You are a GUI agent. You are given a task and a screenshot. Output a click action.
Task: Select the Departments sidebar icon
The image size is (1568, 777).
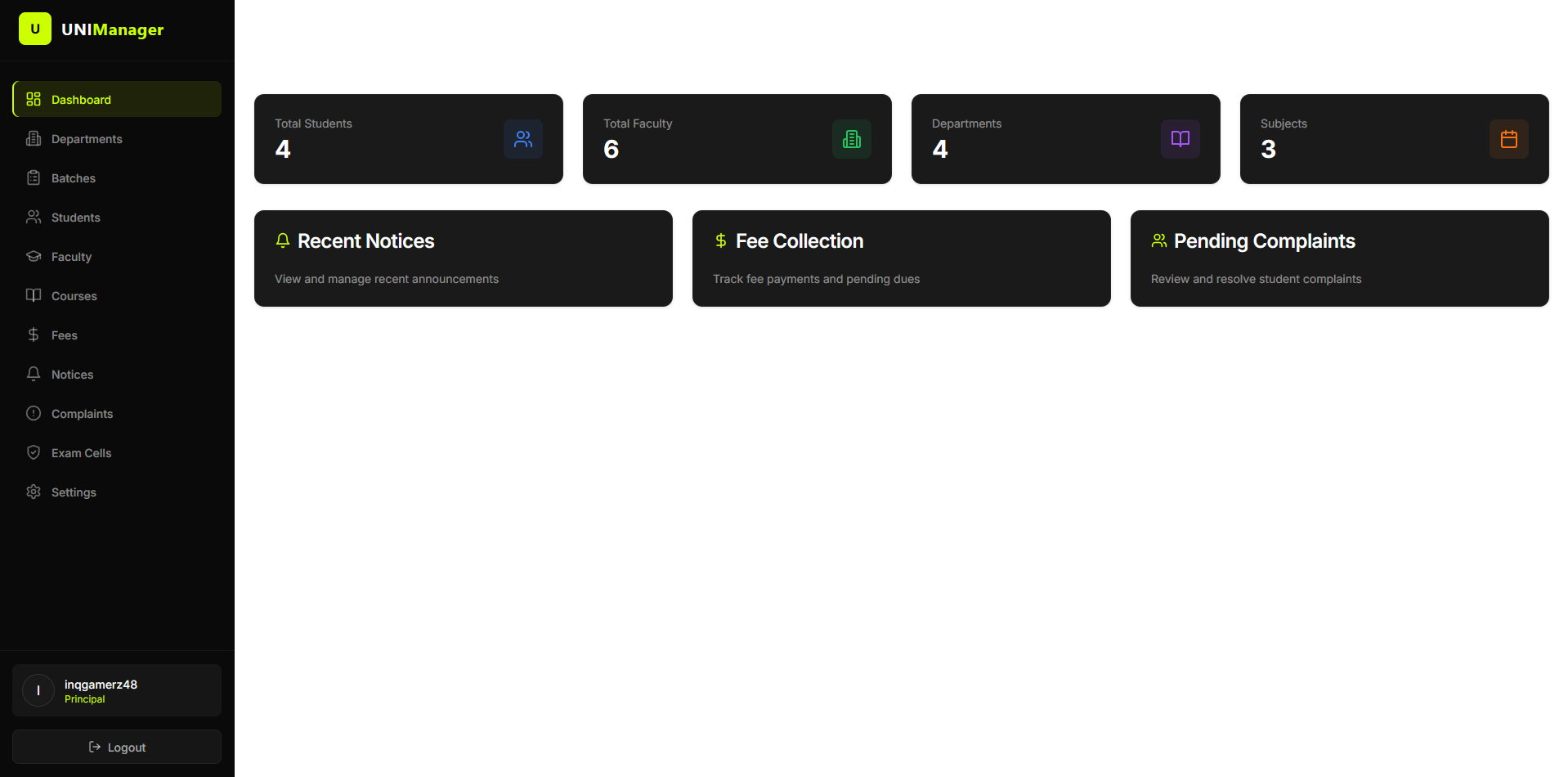pos(34,138)
